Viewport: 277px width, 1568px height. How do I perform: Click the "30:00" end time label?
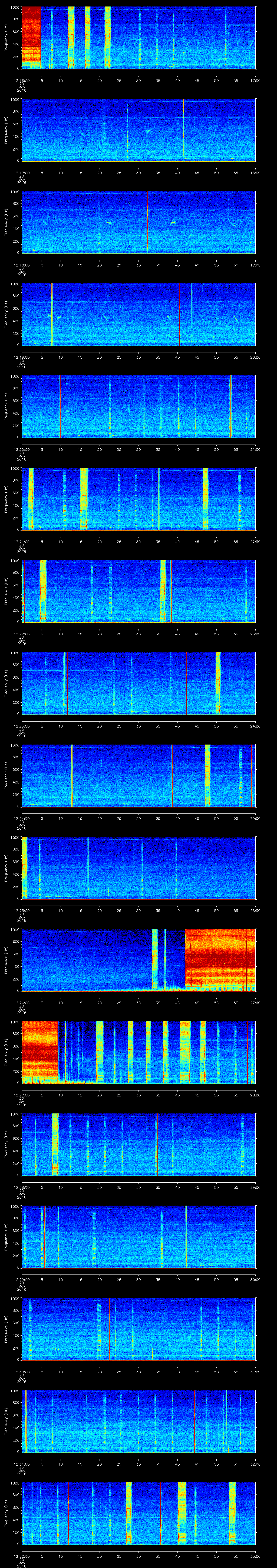255,1279
